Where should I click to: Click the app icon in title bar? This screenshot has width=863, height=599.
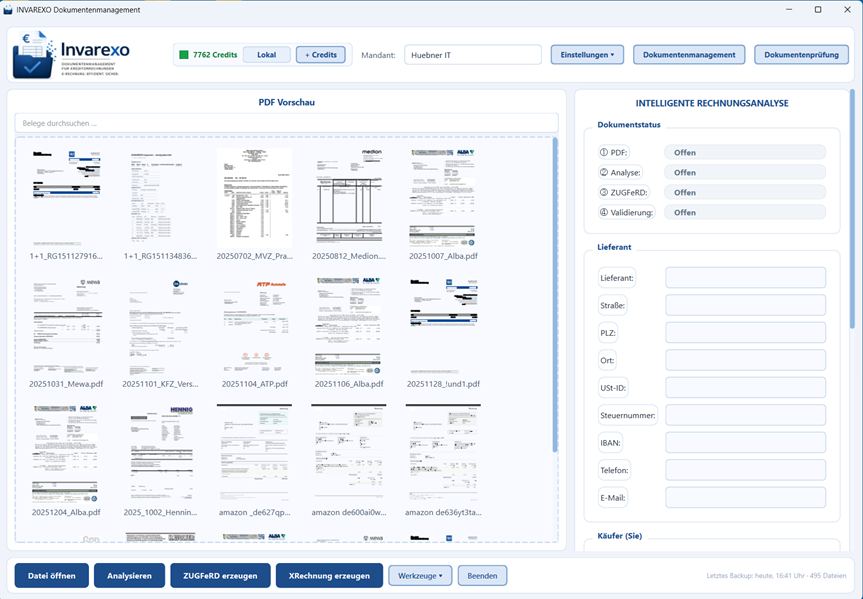coord(8,9)
